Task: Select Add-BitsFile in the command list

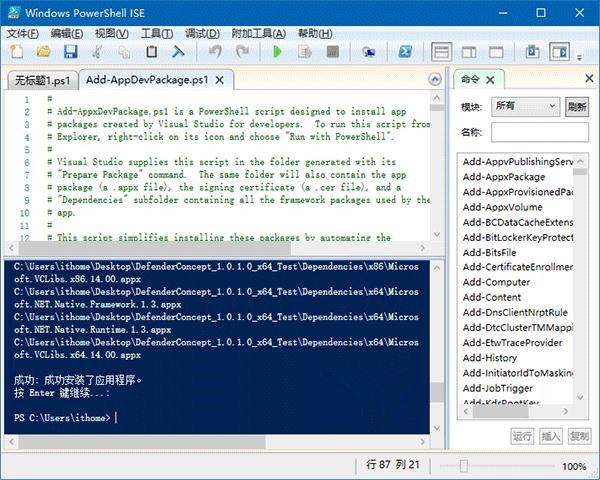Action: point(489,253)
